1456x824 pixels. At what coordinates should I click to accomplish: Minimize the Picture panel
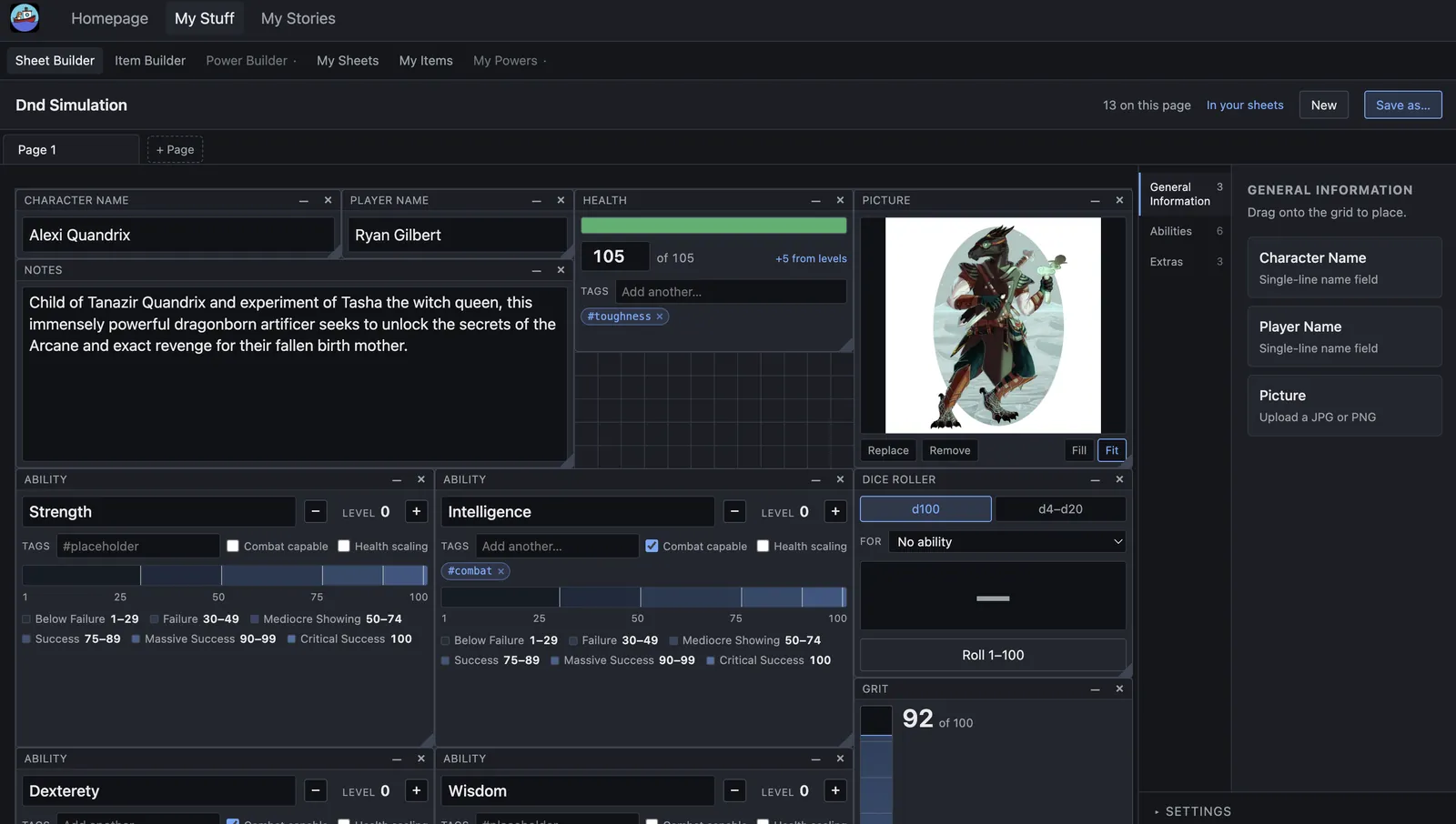click(1096, 200)
